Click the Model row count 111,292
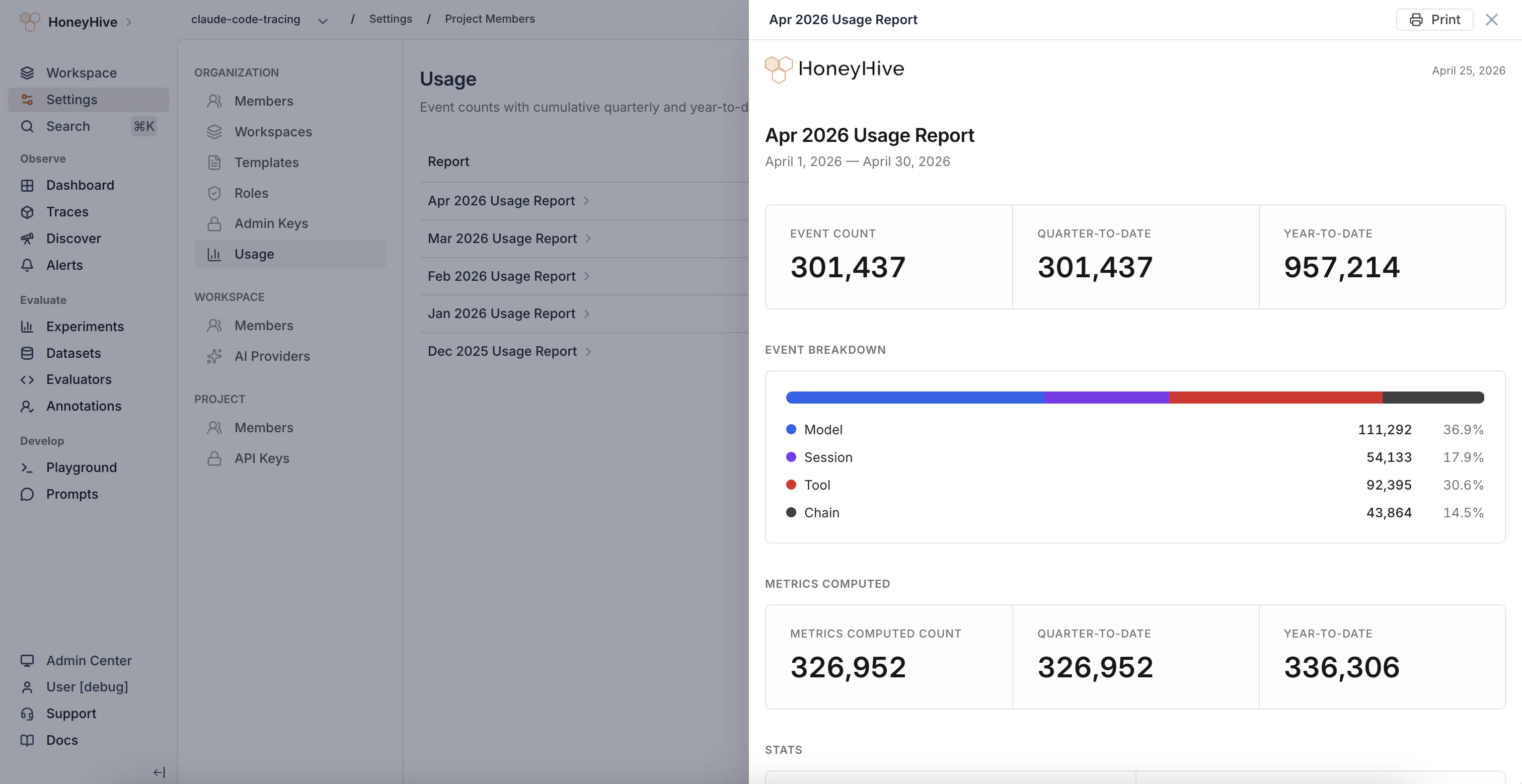 click(1384, 430)
